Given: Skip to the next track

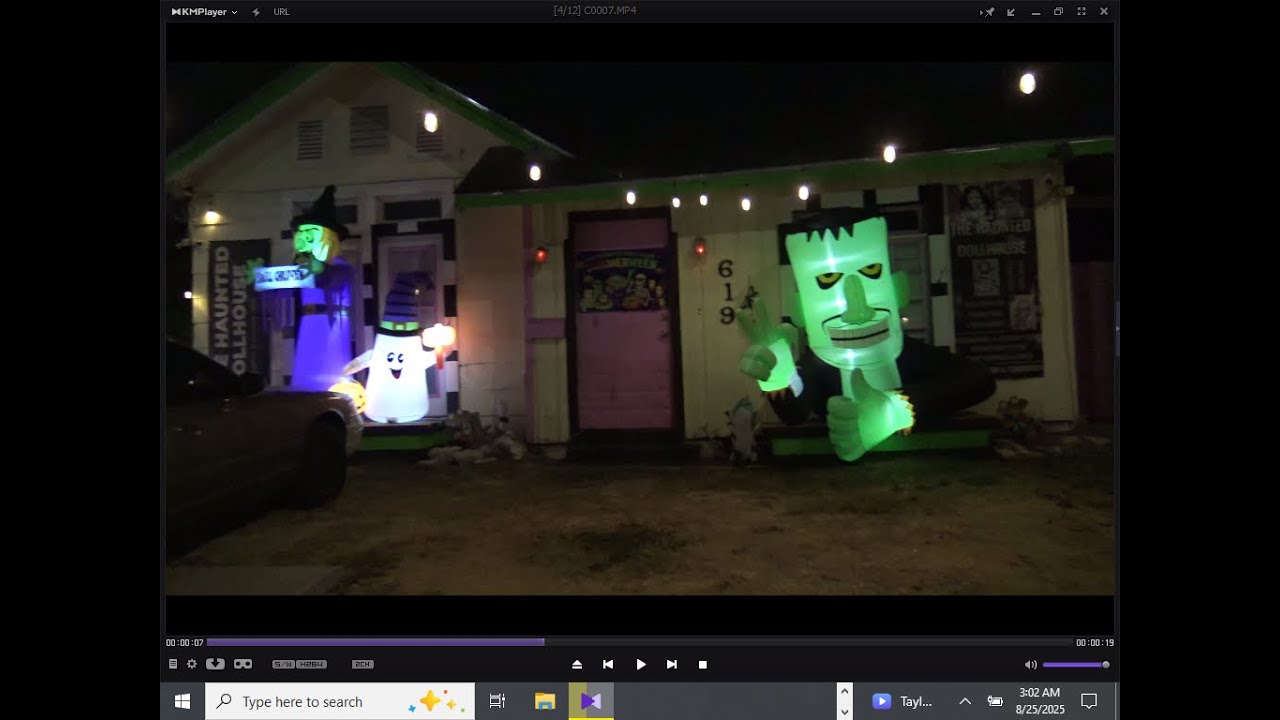Looking at the screenshot, I should coord(672,664).
